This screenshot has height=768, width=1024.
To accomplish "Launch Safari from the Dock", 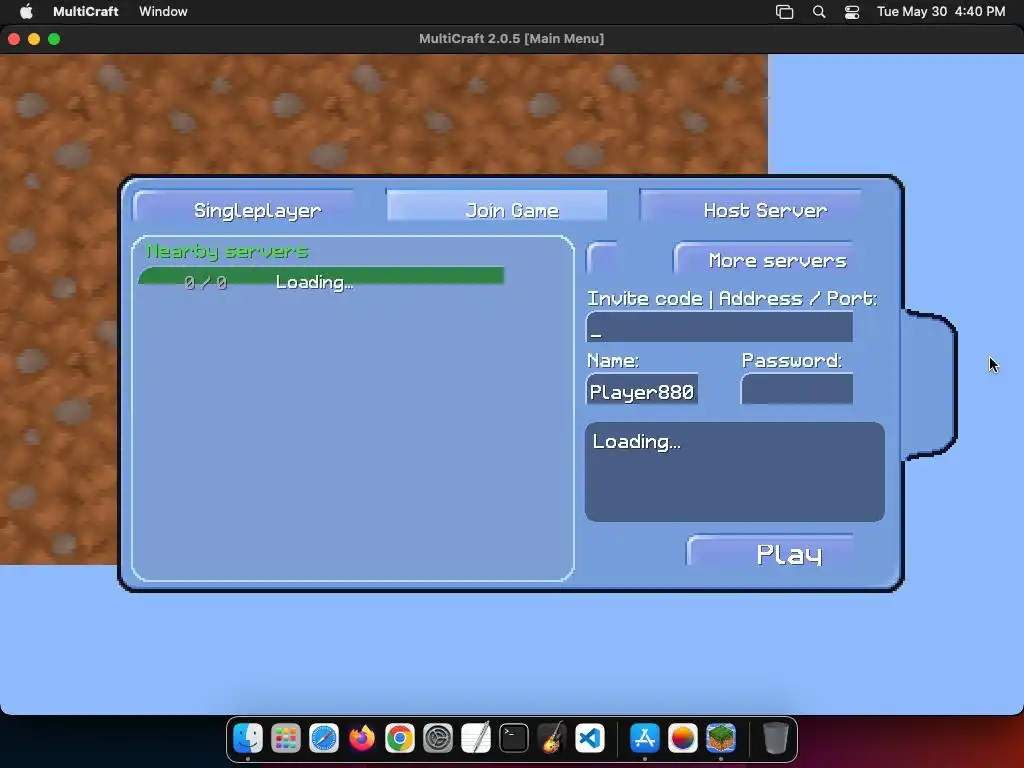I will pos(324,739).
